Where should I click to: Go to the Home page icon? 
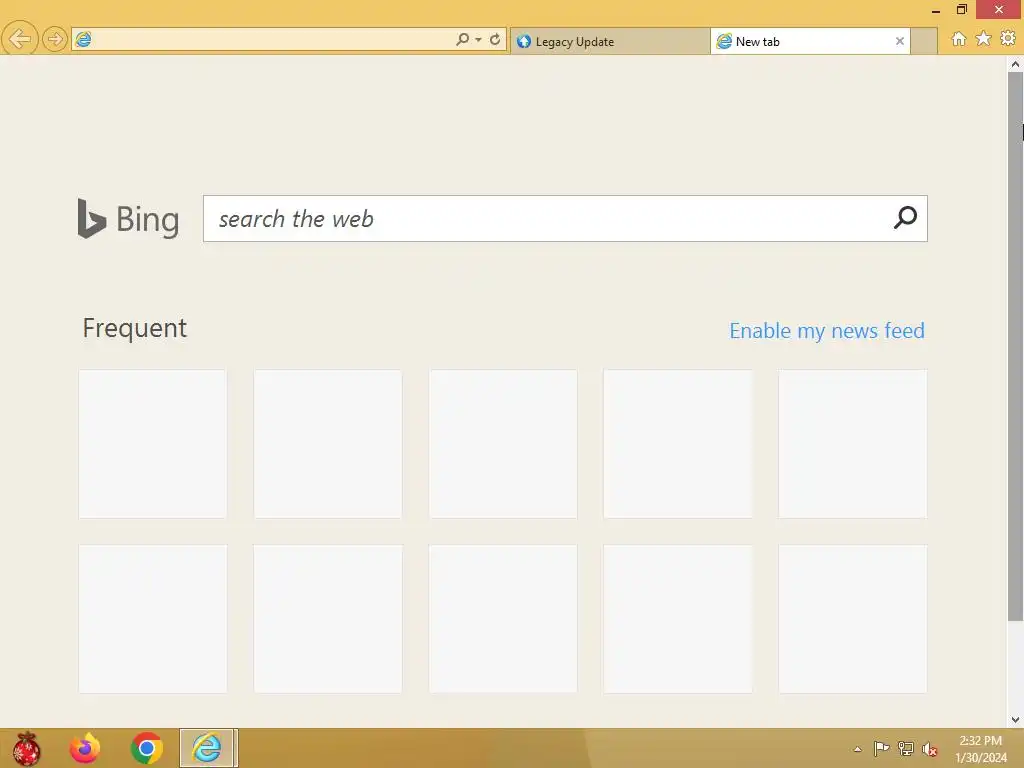(x=959, y=39)
